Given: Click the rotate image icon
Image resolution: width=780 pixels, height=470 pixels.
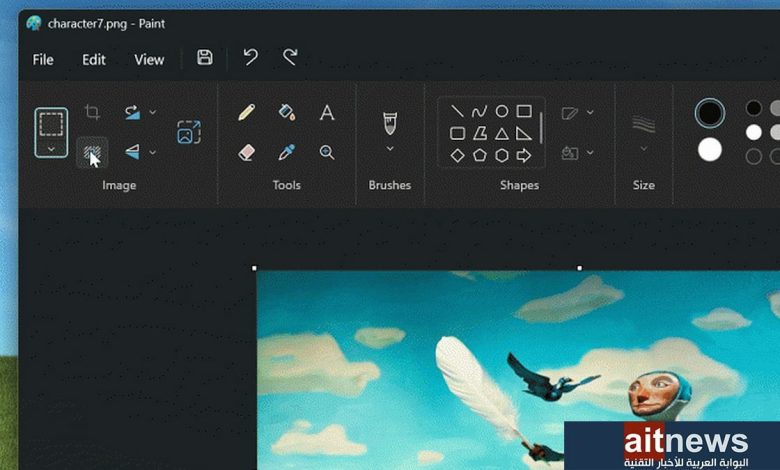Looking at the screenshot, I should click(x=132, y=112).
